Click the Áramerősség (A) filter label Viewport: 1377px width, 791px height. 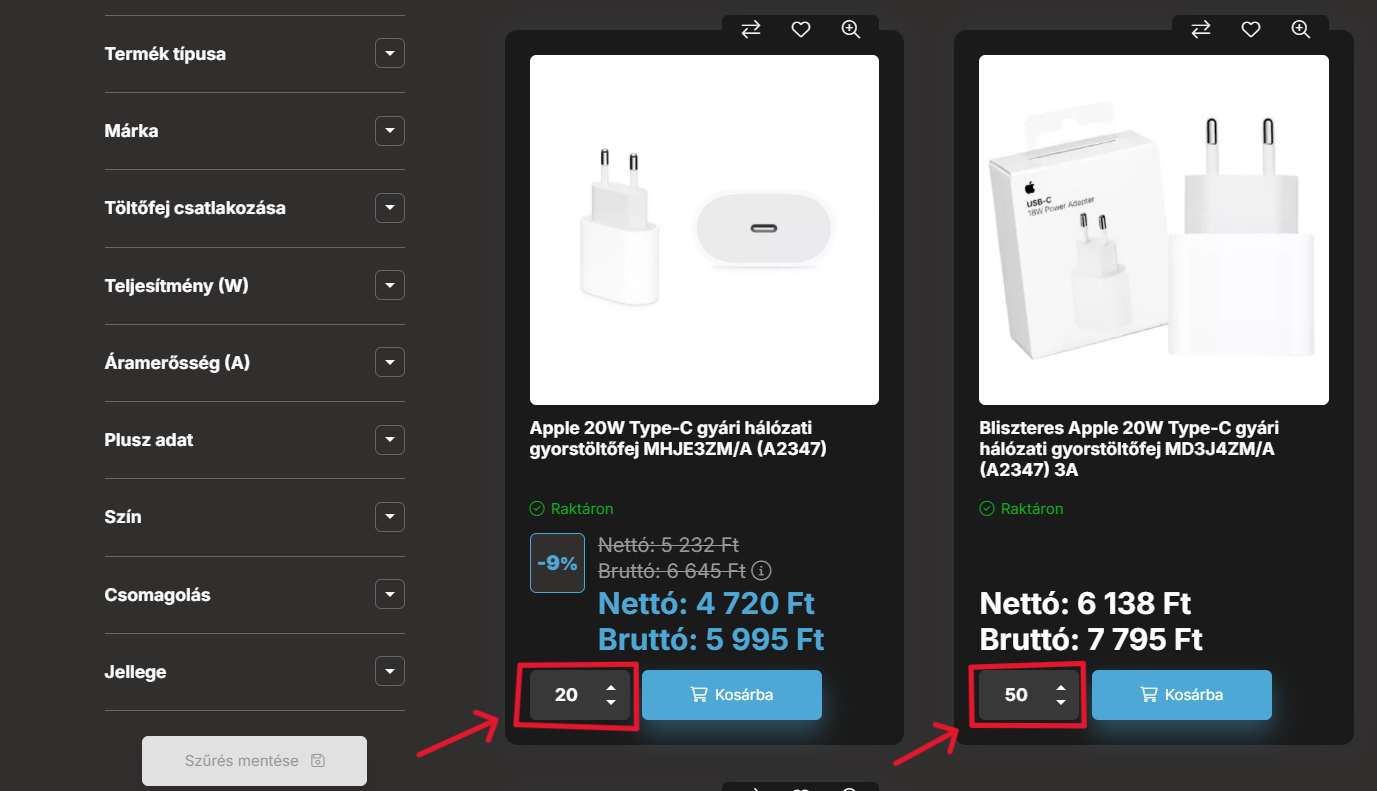(x=177, y=363)
